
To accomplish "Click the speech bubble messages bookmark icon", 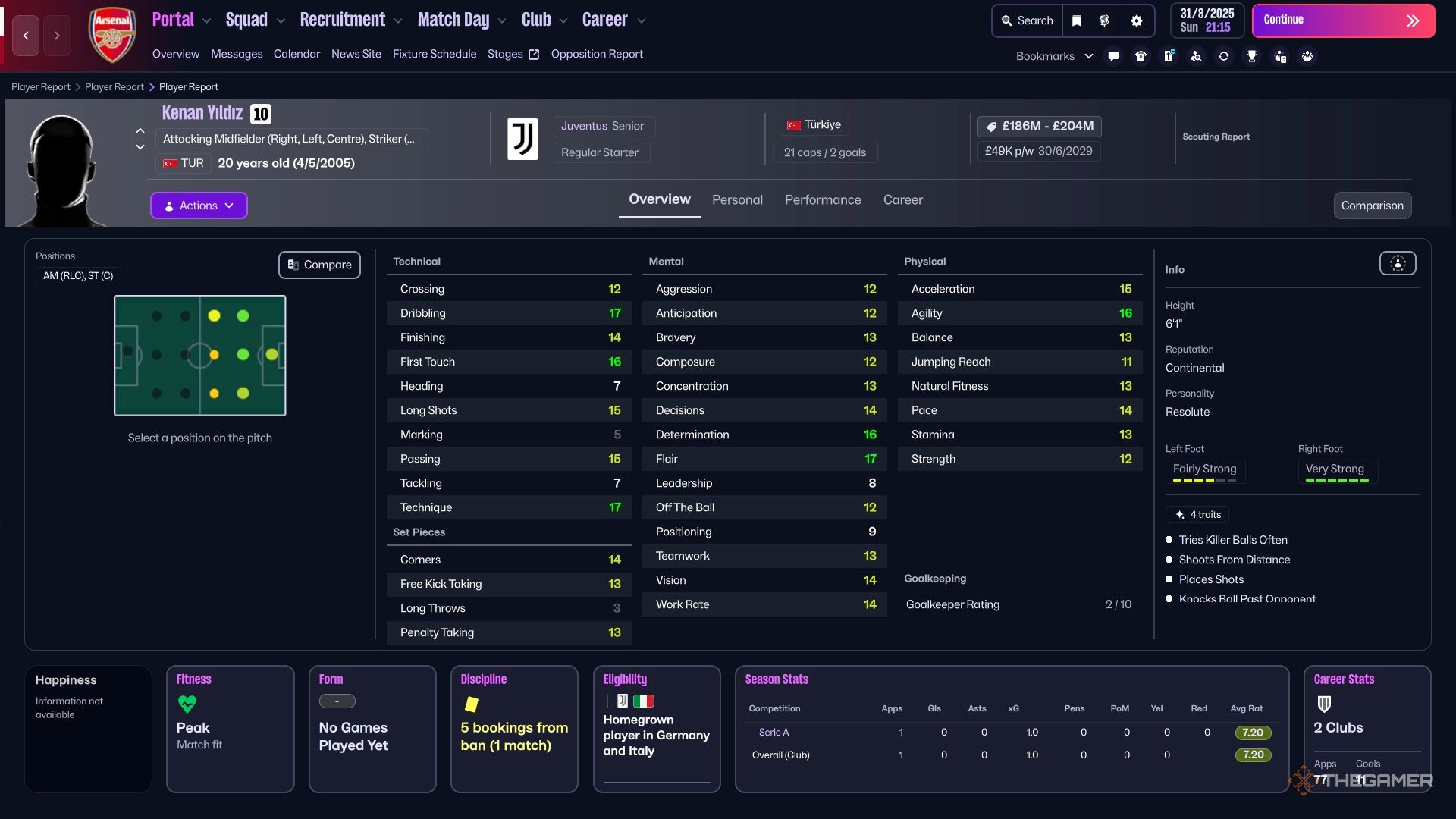I will (1112, 56).
